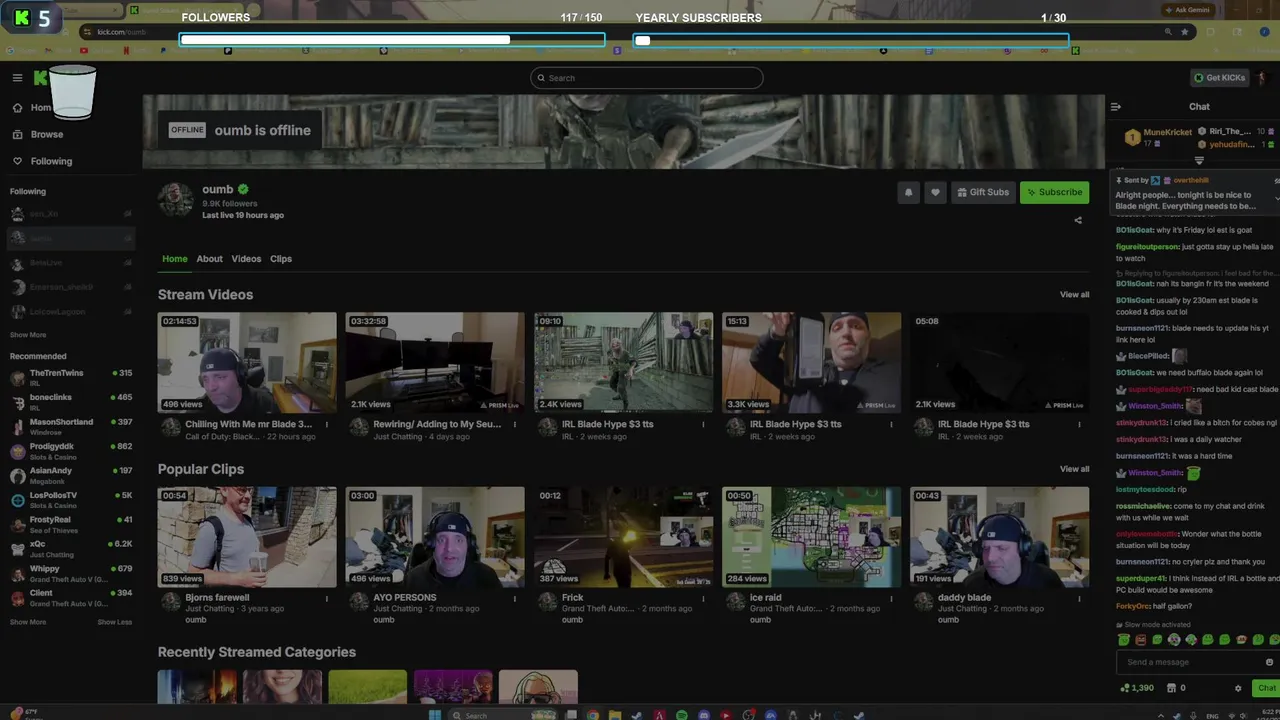This screenshot has height=720, width=1280.
Task: Bookmark page with star icon in address bar
Action: 1185,32
